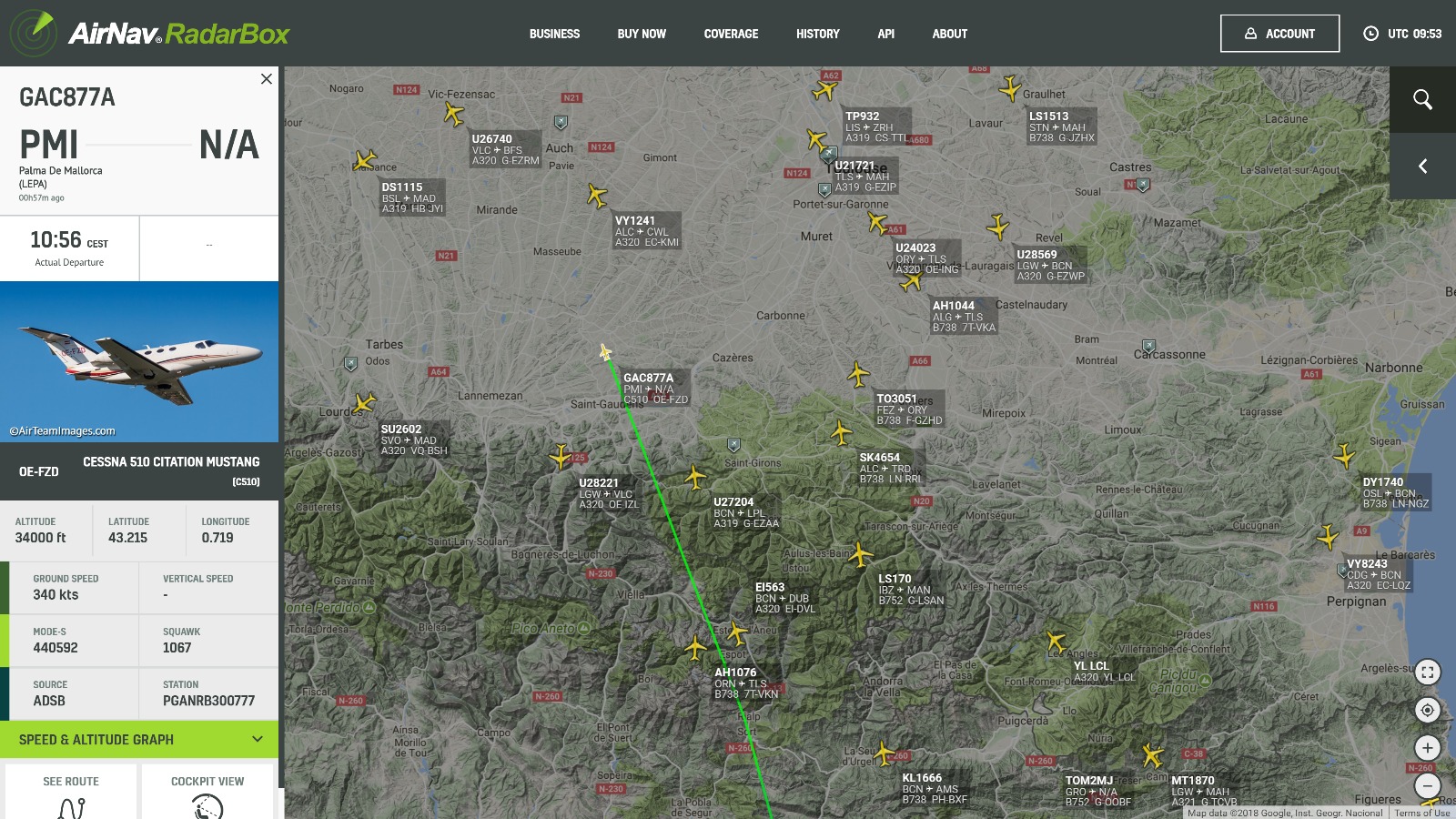1456x819 pixels.
Task: Zoom out the map with minus button
Action: coord(1427,785)
